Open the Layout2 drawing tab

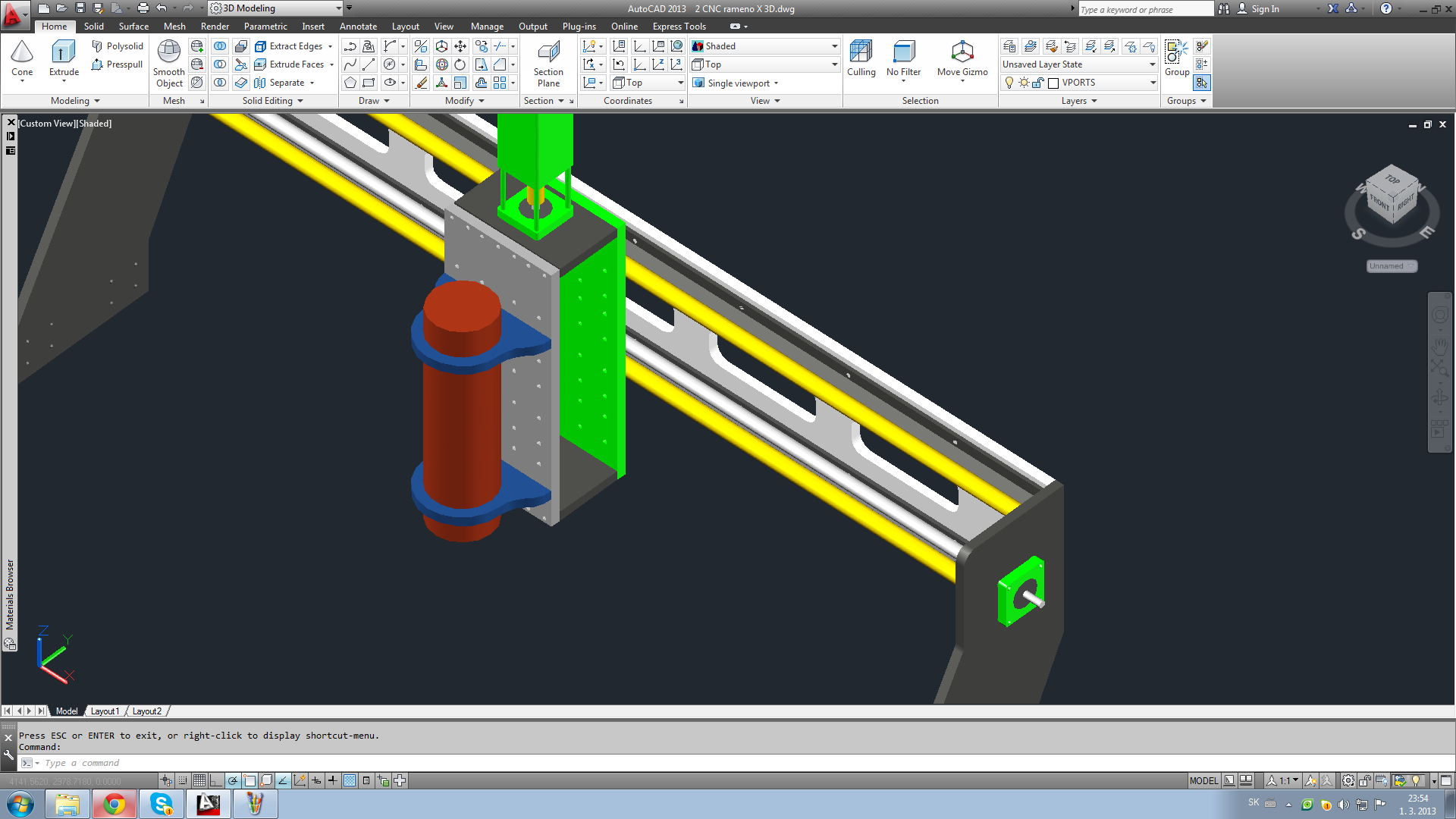[x=146, y=711]
